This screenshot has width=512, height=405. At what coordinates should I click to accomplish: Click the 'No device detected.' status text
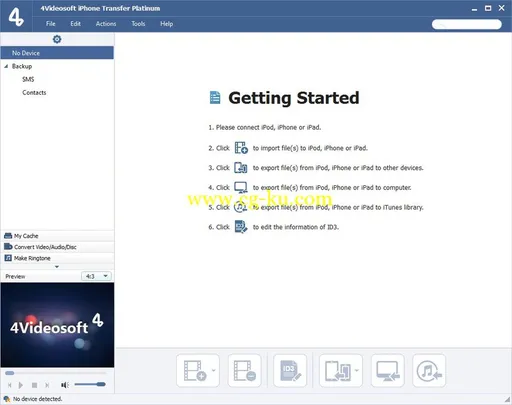pos(37,399)
